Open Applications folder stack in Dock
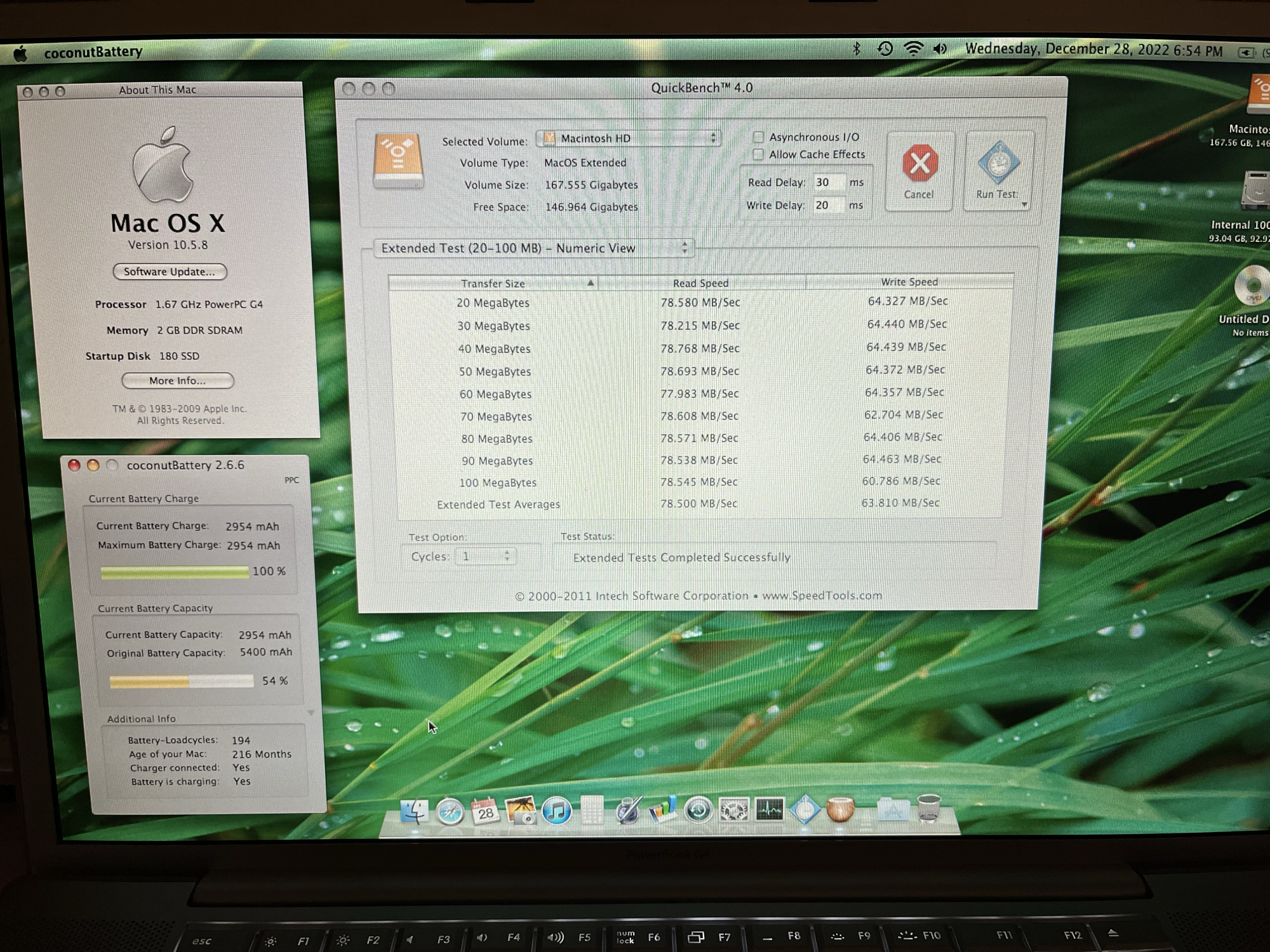Image resolution: width=1270 pixels, height=952 pixels. [x=892, y=810]
